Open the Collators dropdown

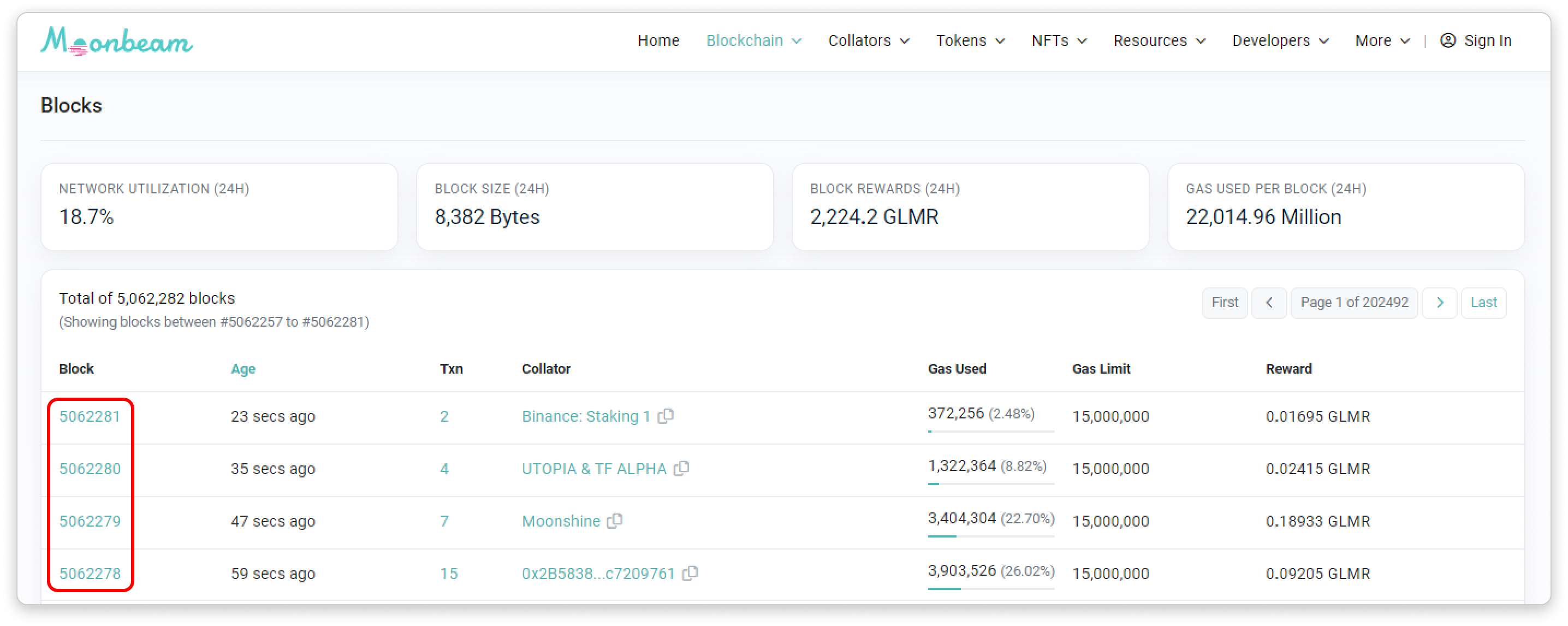point(868,41)
